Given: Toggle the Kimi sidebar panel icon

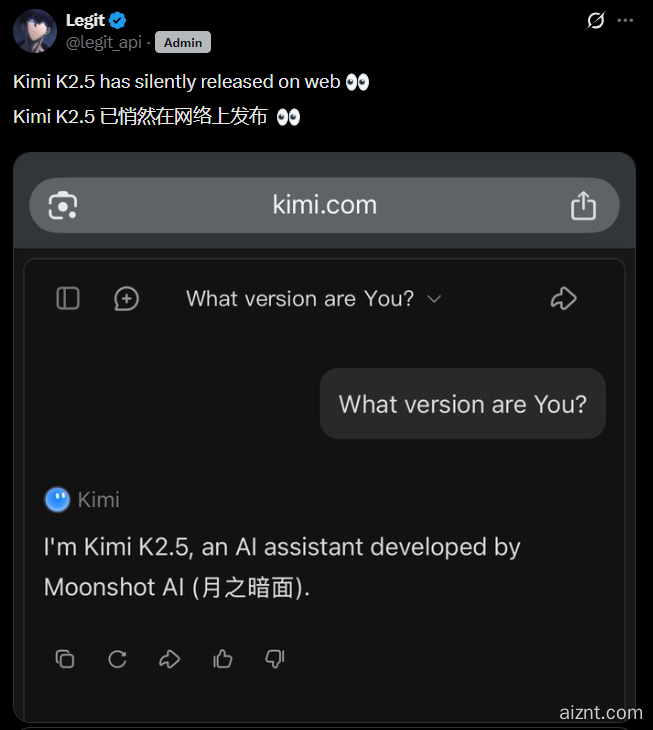Looking at the screenshot, I should point(68,298).
